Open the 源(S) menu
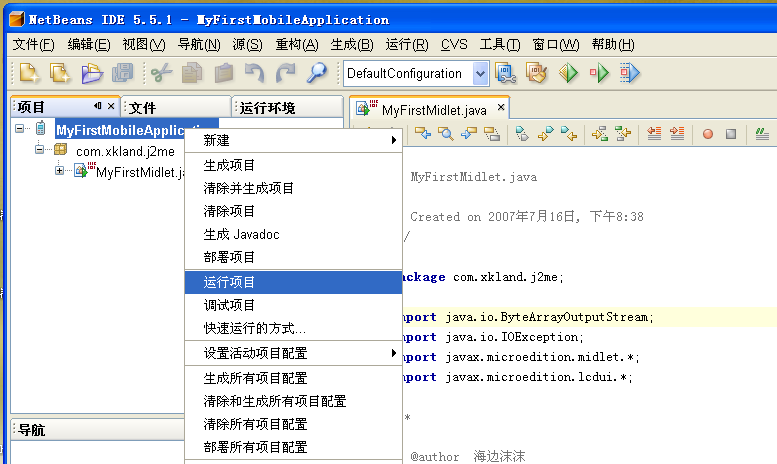This screenshot has height=464, width=777. click(x=247, y=45)
